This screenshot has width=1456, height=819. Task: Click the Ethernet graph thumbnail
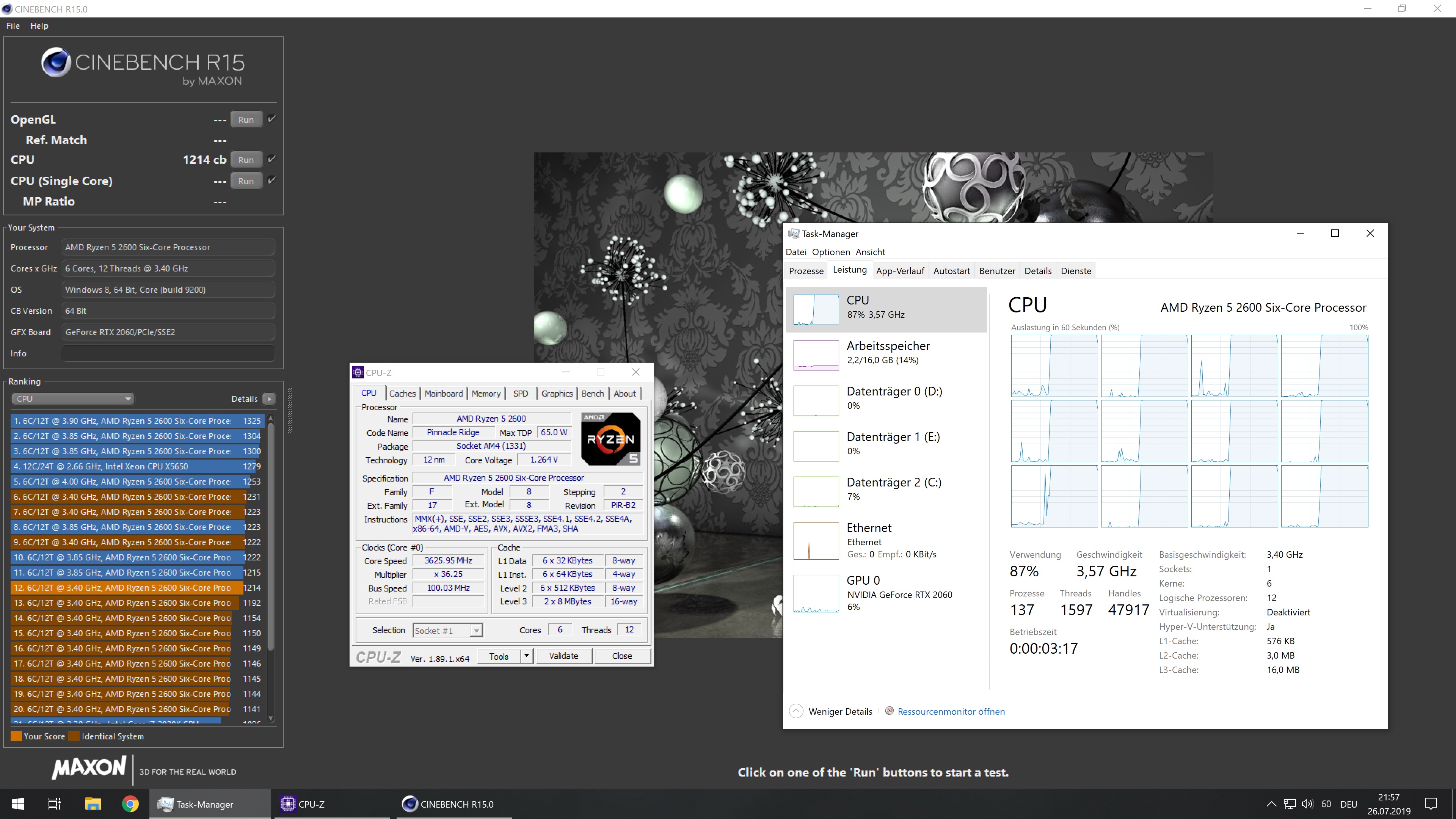point(816,540)
